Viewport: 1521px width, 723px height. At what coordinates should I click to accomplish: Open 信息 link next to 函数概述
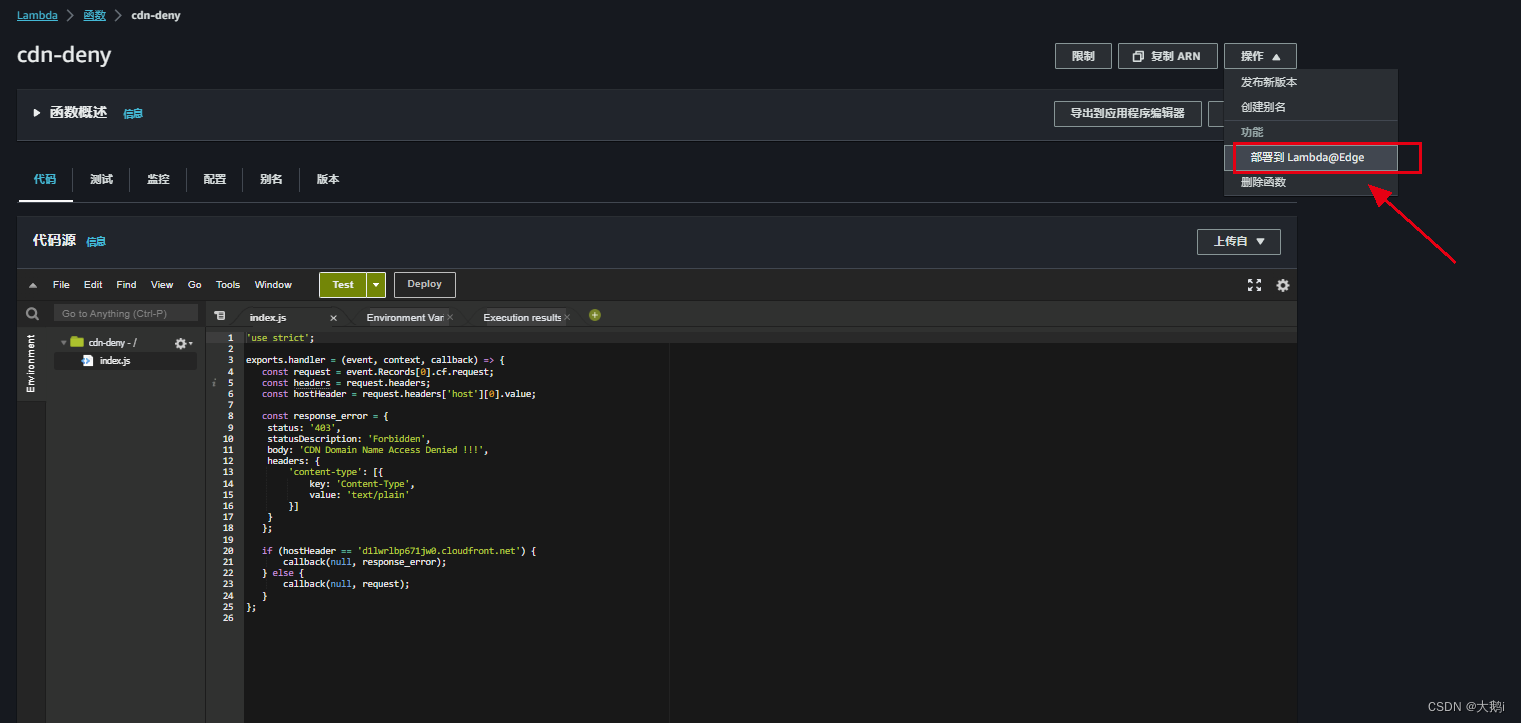133,114
